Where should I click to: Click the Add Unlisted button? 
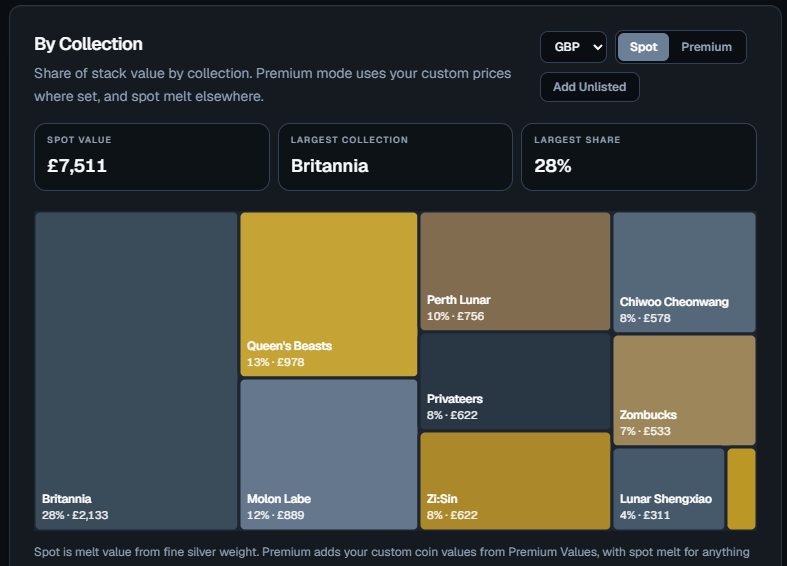(x=589, y=87)
